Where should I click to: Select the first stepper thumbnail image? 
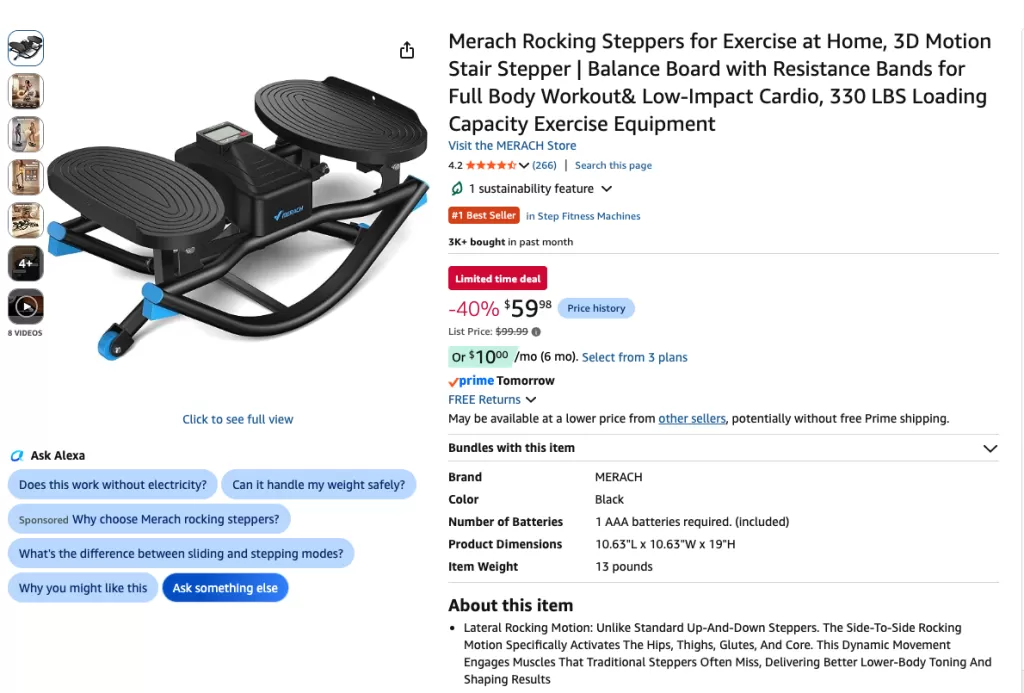tap(26, 48)
